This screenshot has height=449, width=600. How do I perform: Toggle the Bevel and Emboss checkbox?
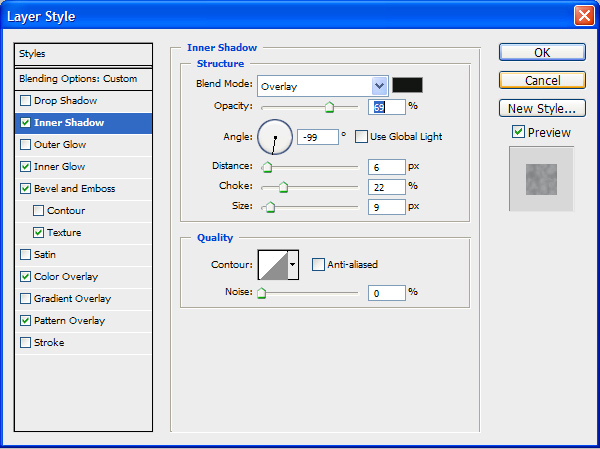[x=25, y=189]
